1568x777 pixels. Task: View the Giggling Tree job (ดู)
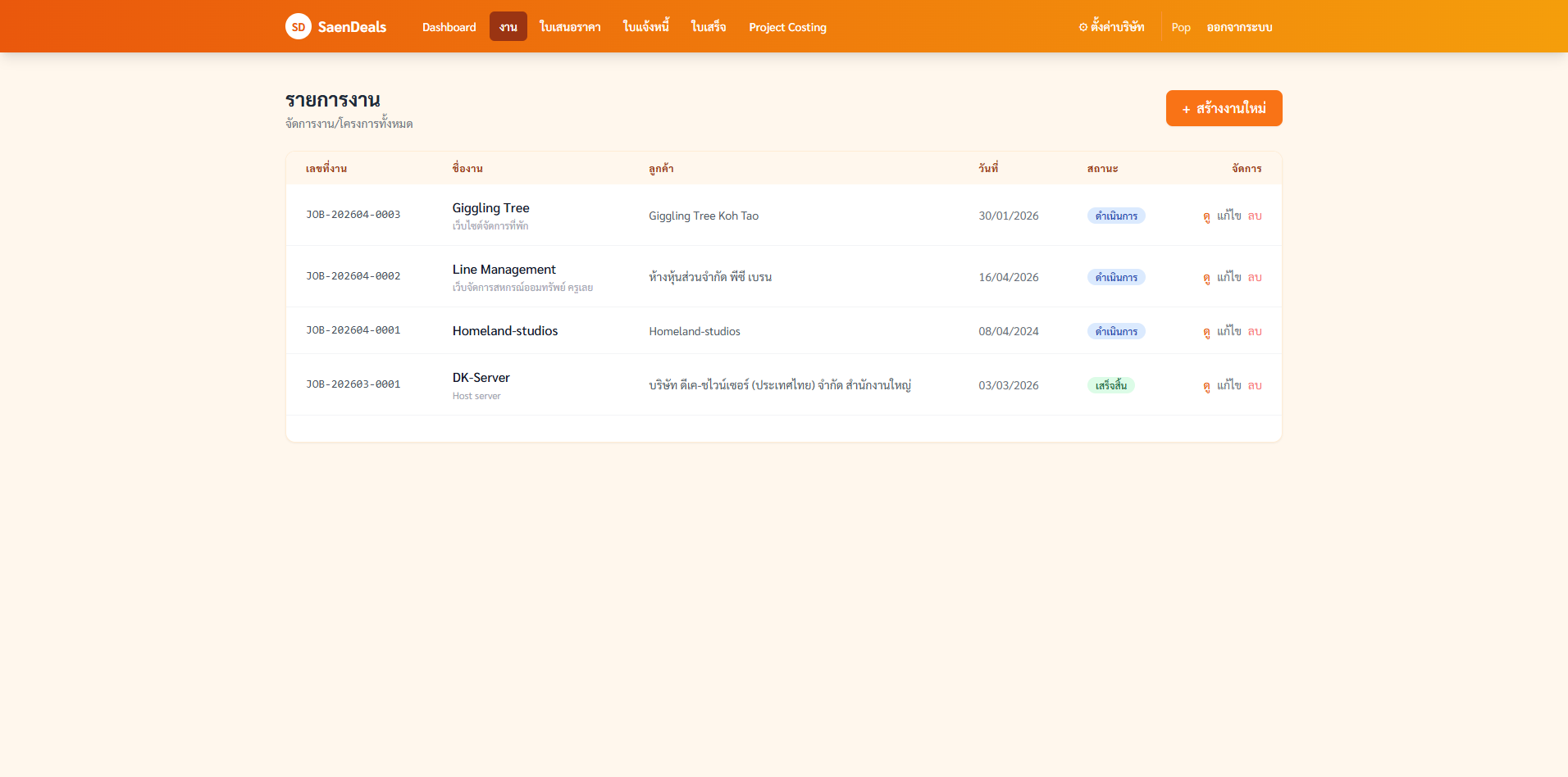1206,216
